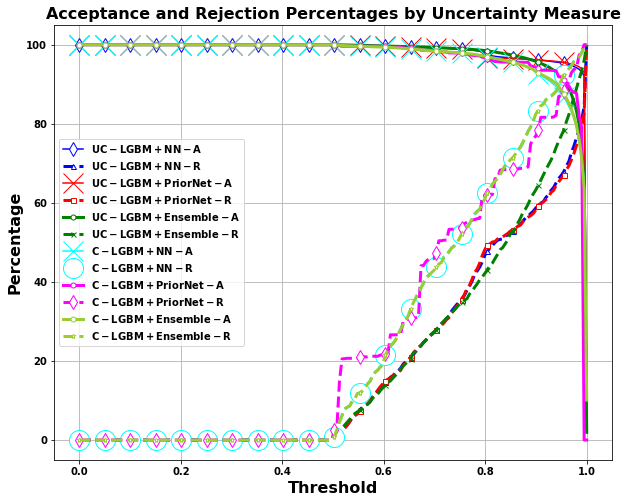This screenshot has width=627, height=503.
Task: Click the blue diamond legend marker for UC-LGBM+NN-A
Action: pyautogui.click(x=74, y=149)
